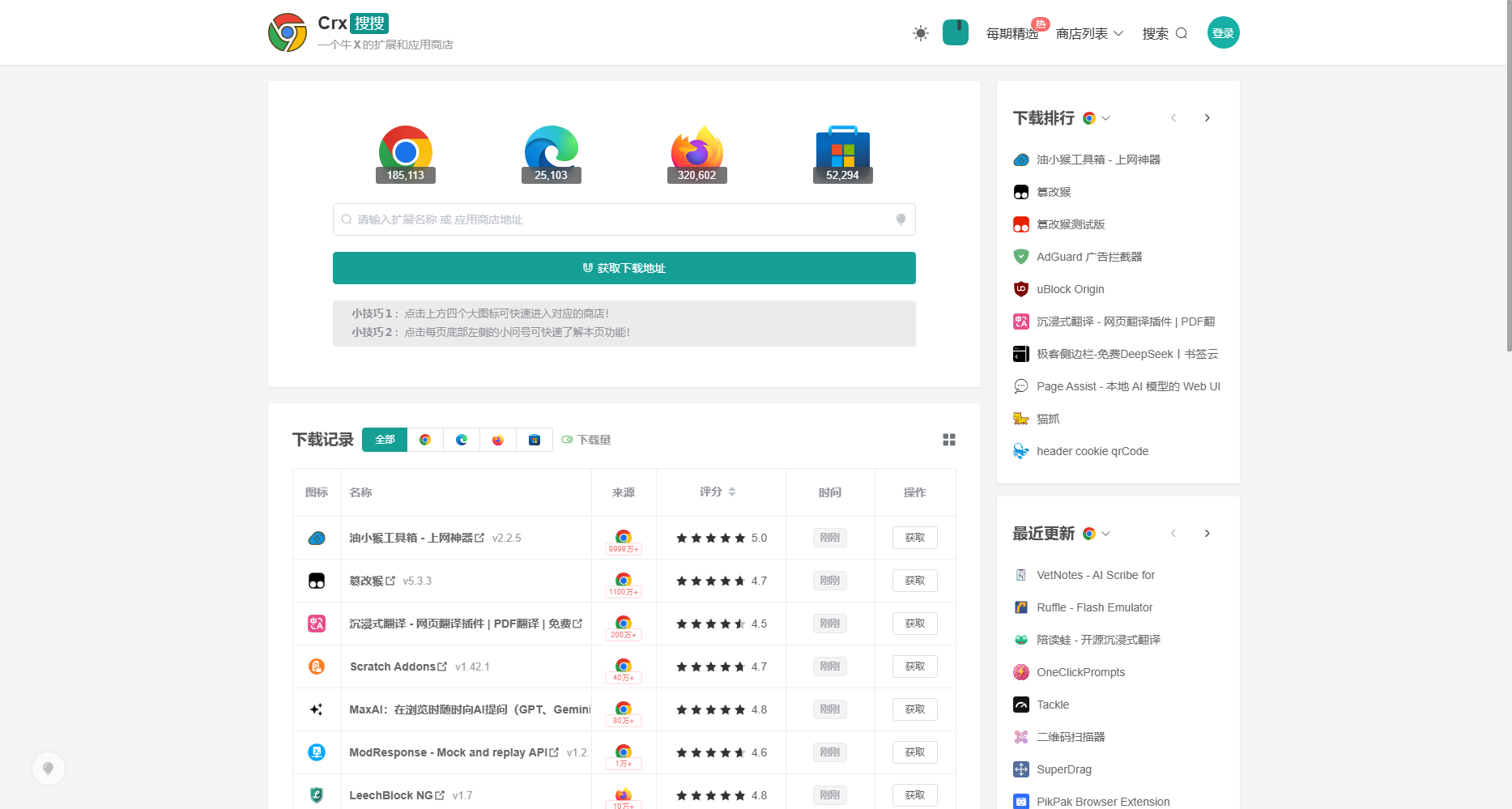
Task: Sort by the 评分 column arrows
Action: 732,492
